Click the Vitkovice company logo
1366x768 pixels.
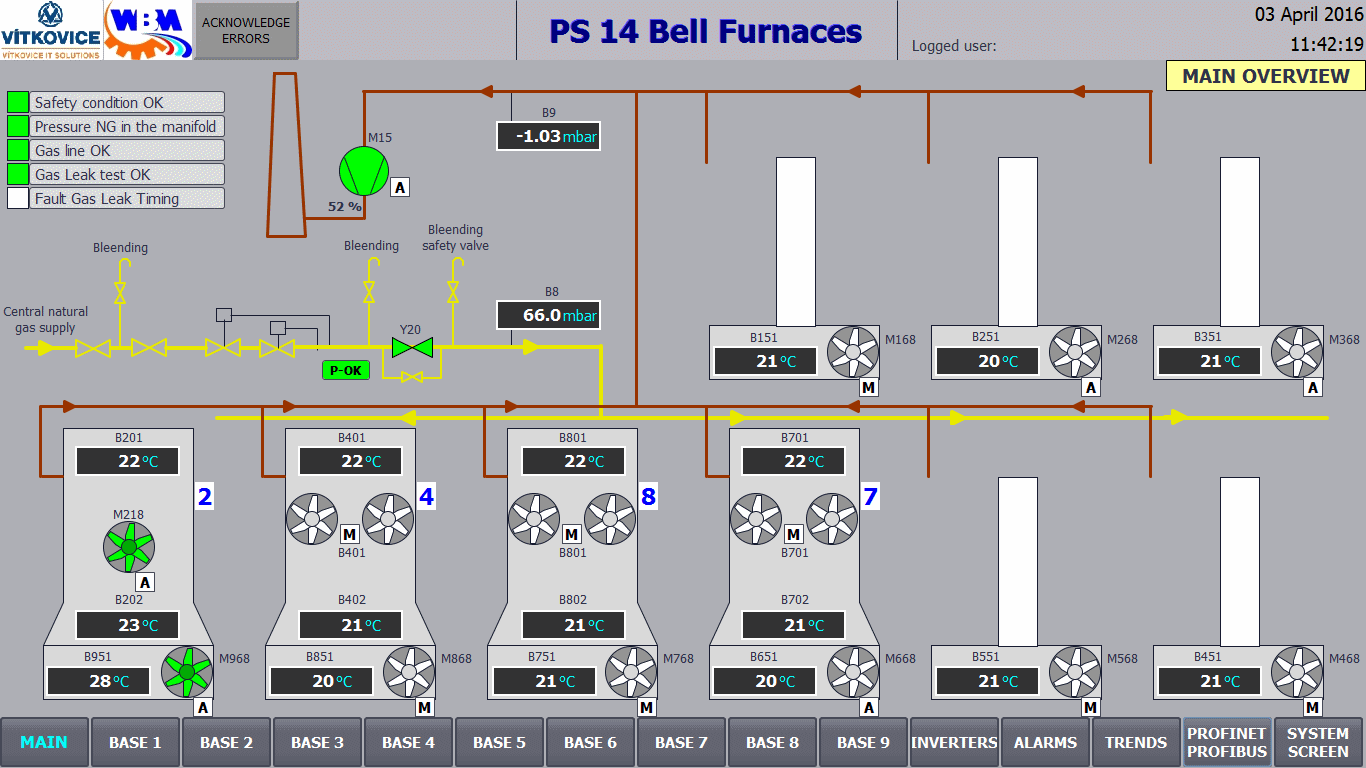(50, 30)
